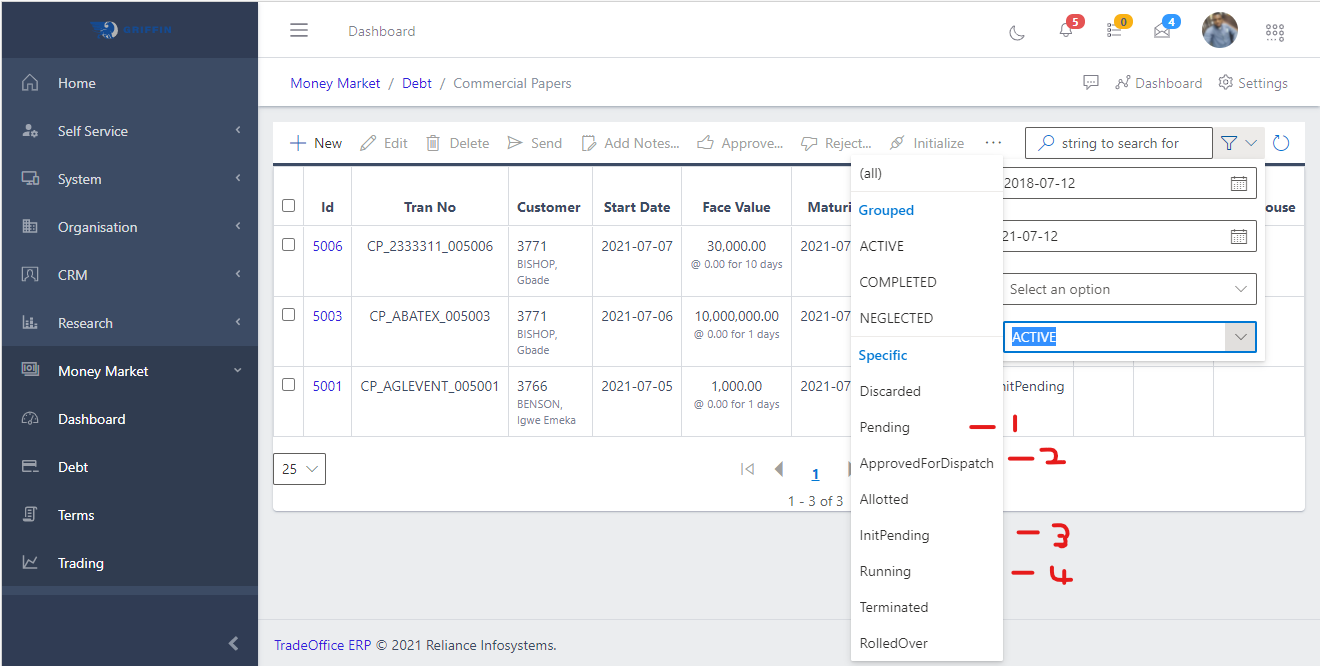Choose 'InitPending' from status list
1320x666 pixels.
[894, 535]
